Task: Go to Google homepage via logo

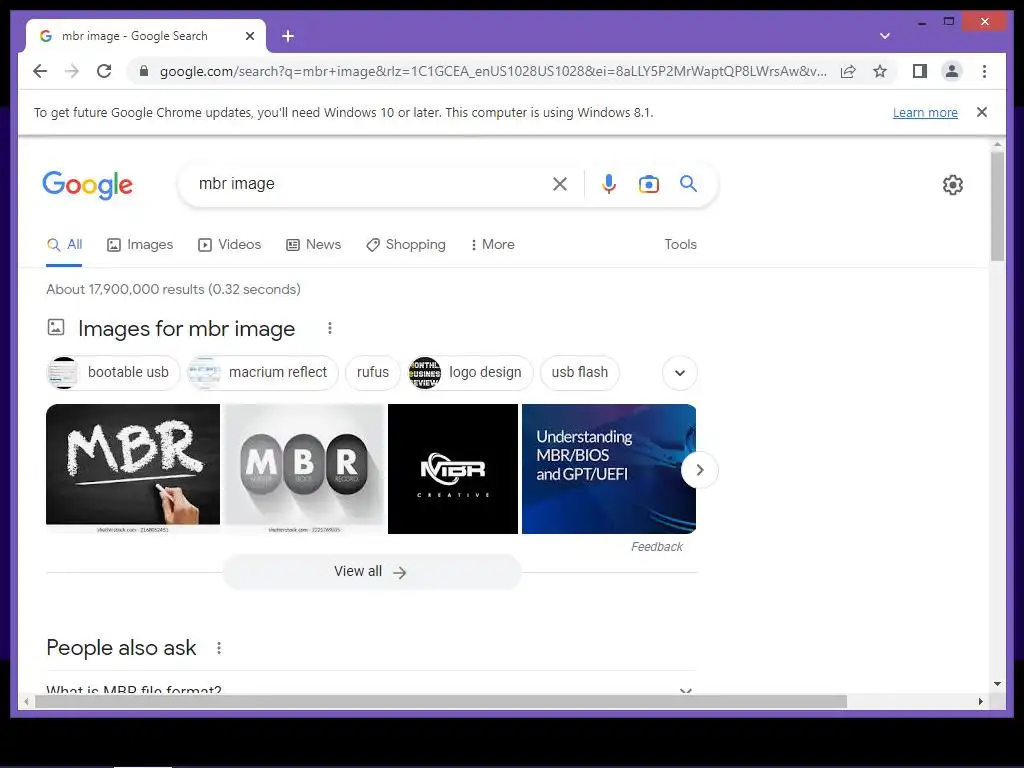Action: click(88, 185)
